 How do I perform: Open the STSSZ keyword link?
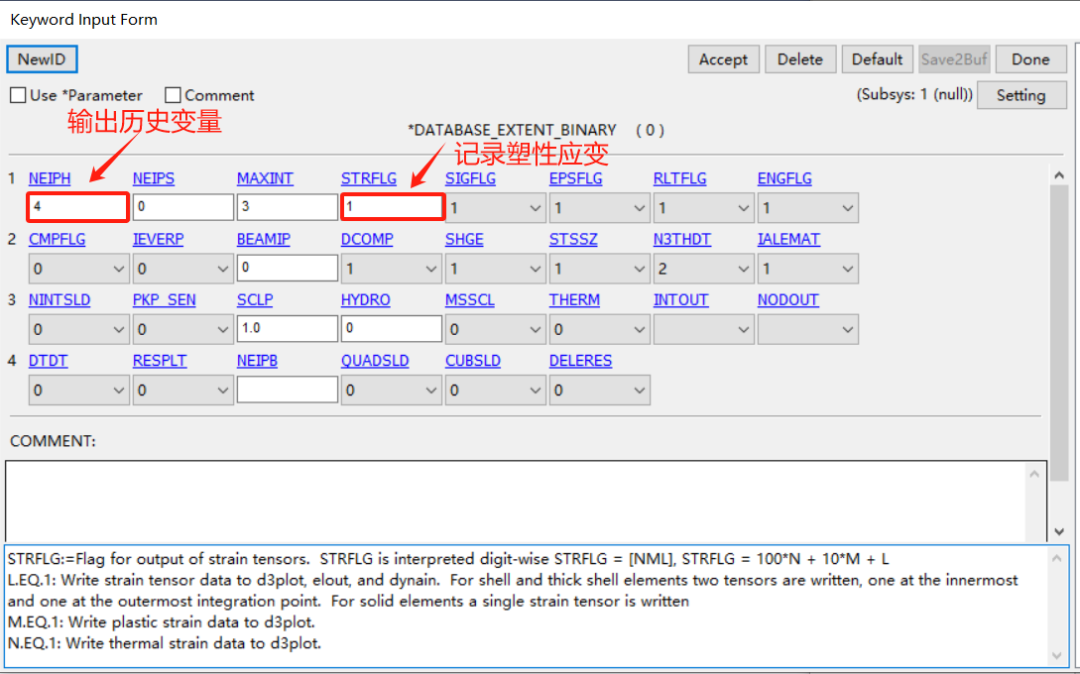click(x=573, y=239)
